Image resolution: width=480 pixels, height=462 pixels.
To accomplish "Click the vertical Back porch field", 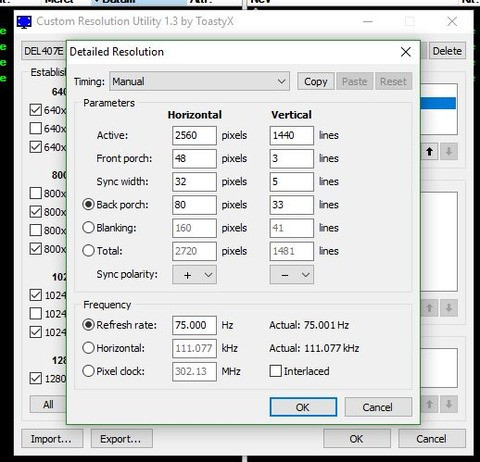I will 292,205.
